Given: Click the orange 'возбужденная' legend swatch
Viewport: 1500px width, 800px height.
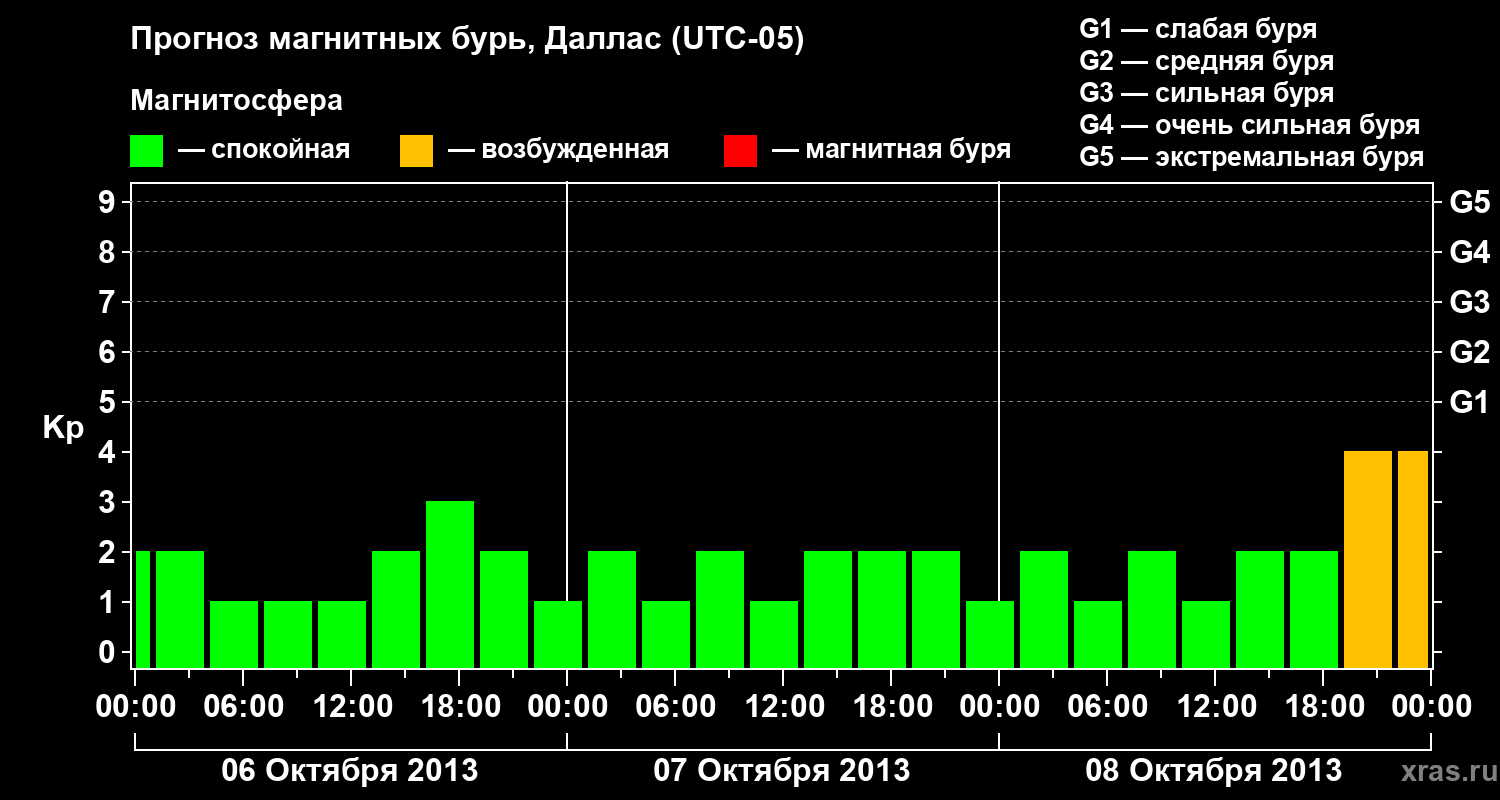Looking at the screenshot, I should point(416,151).
